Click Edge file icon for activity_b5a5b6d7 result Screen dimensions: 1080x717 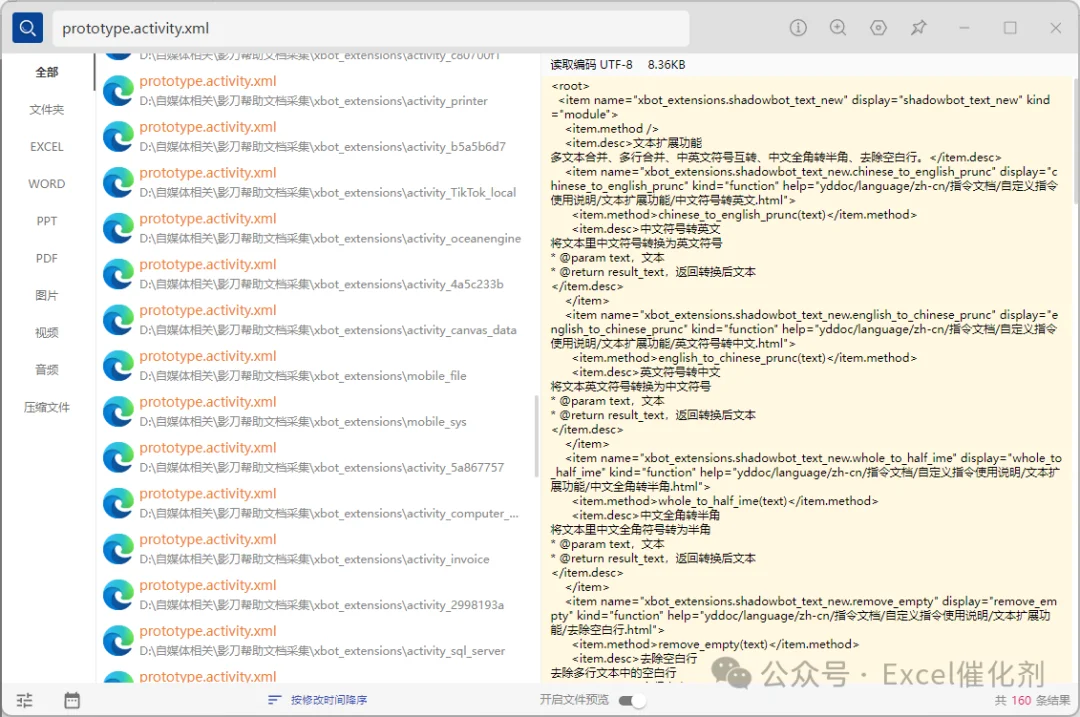[118, 136]
